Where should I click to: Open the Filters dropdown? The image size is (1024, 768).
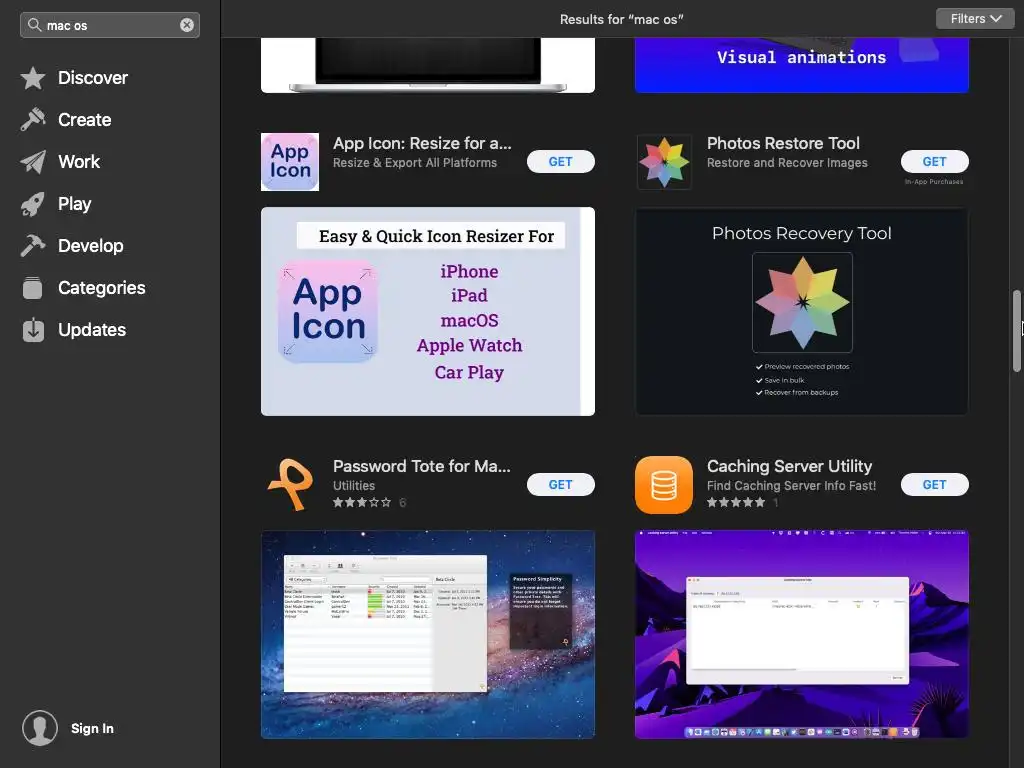(x=976, y=19)
